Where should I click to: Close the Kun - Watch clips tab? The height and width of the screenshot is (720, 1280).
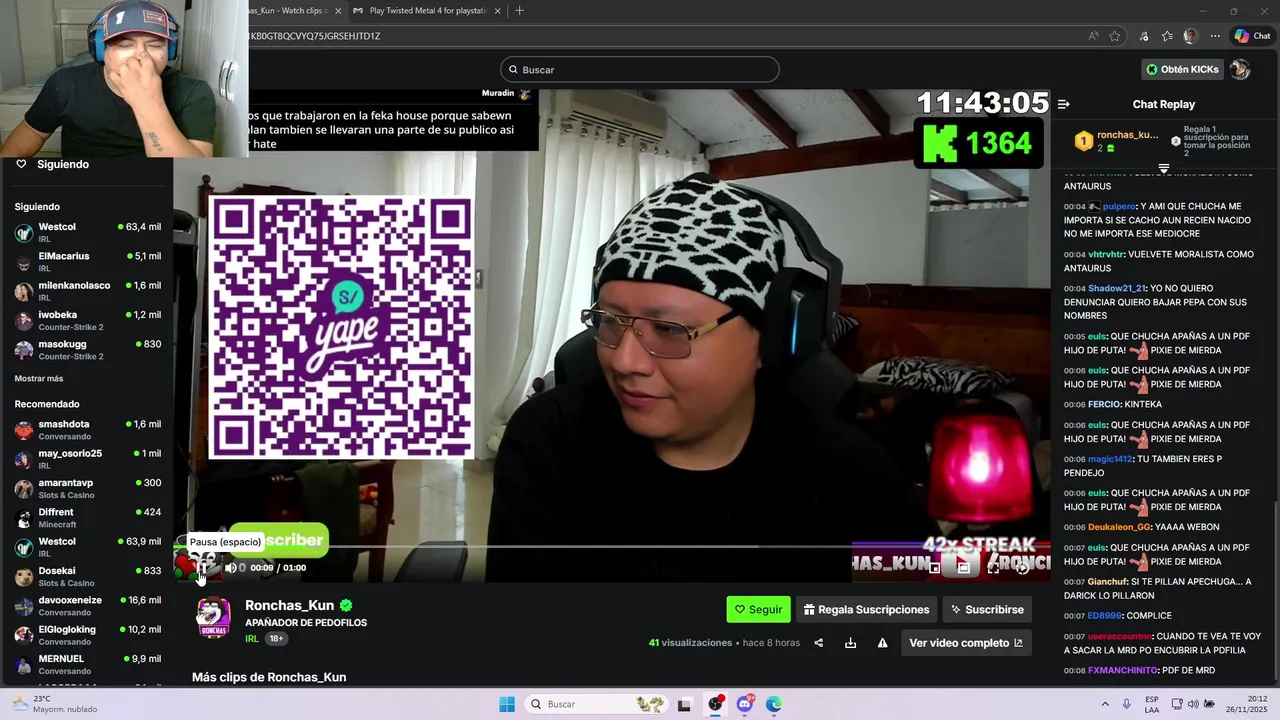click(338, 11)
